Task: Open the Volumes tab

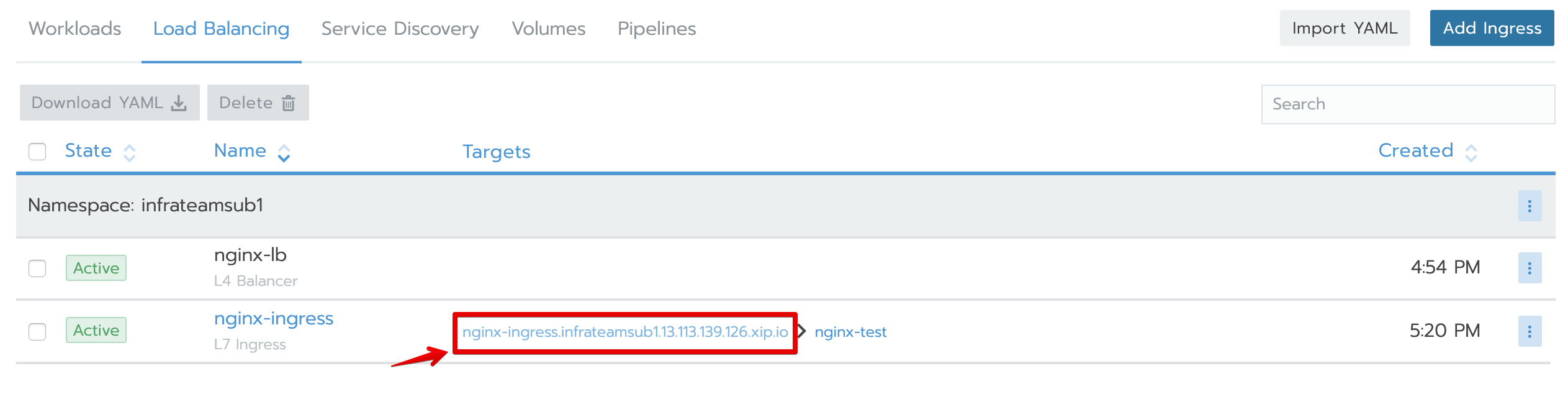Action: [548, 29]
